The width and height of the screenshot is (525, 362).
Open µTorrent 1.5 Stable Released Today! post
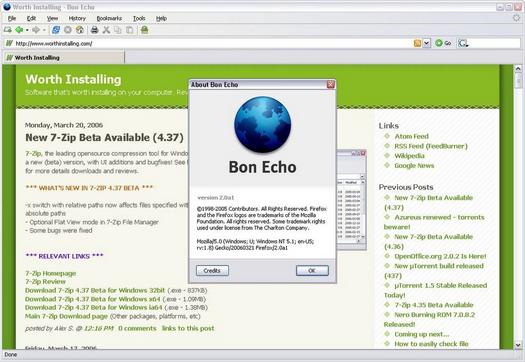(x=436, y=290)
